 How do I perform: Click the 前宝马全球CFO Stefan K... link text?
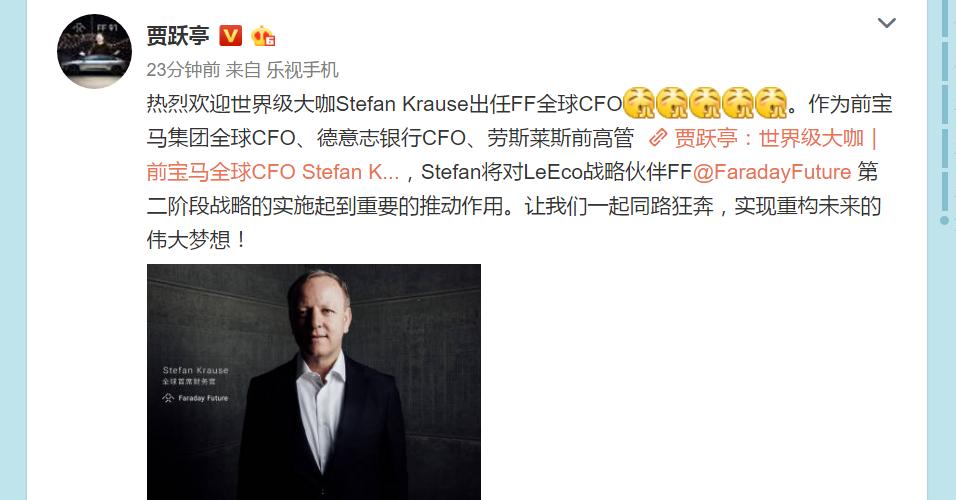pos(273,172)
